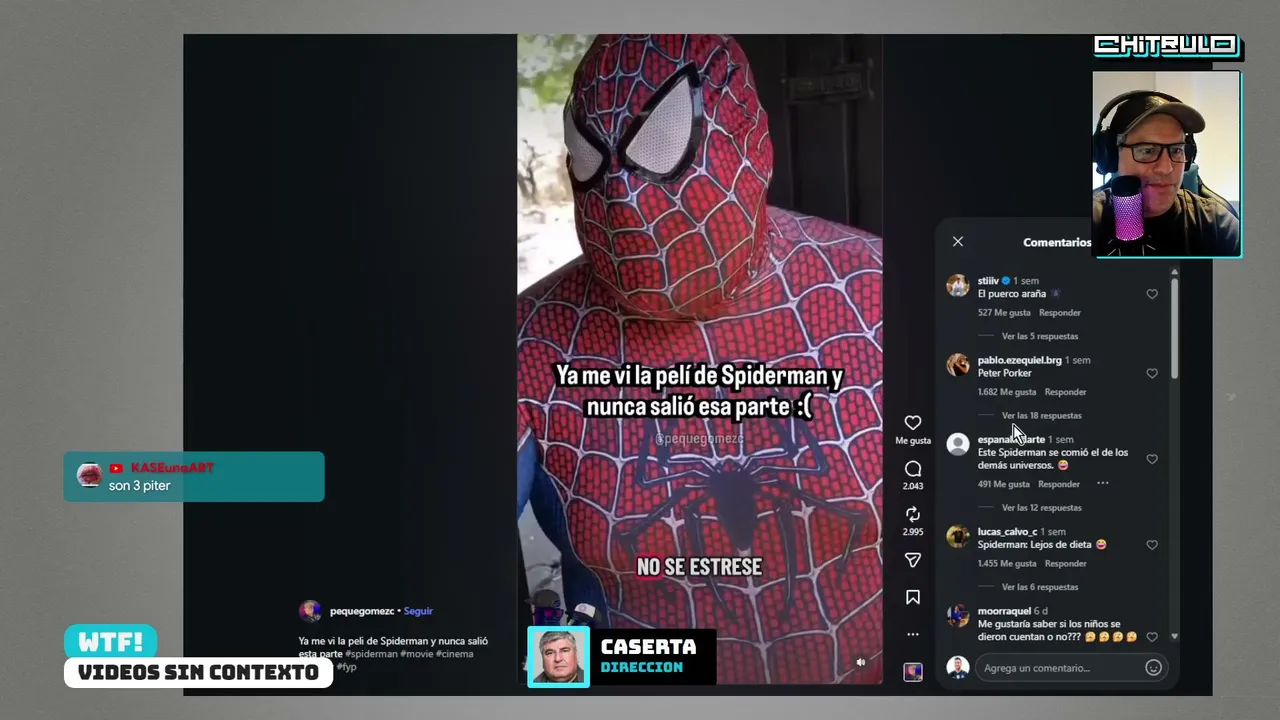
Task: Open the audio thumbnail below the reel actions
Action: [x=913, y=672]
